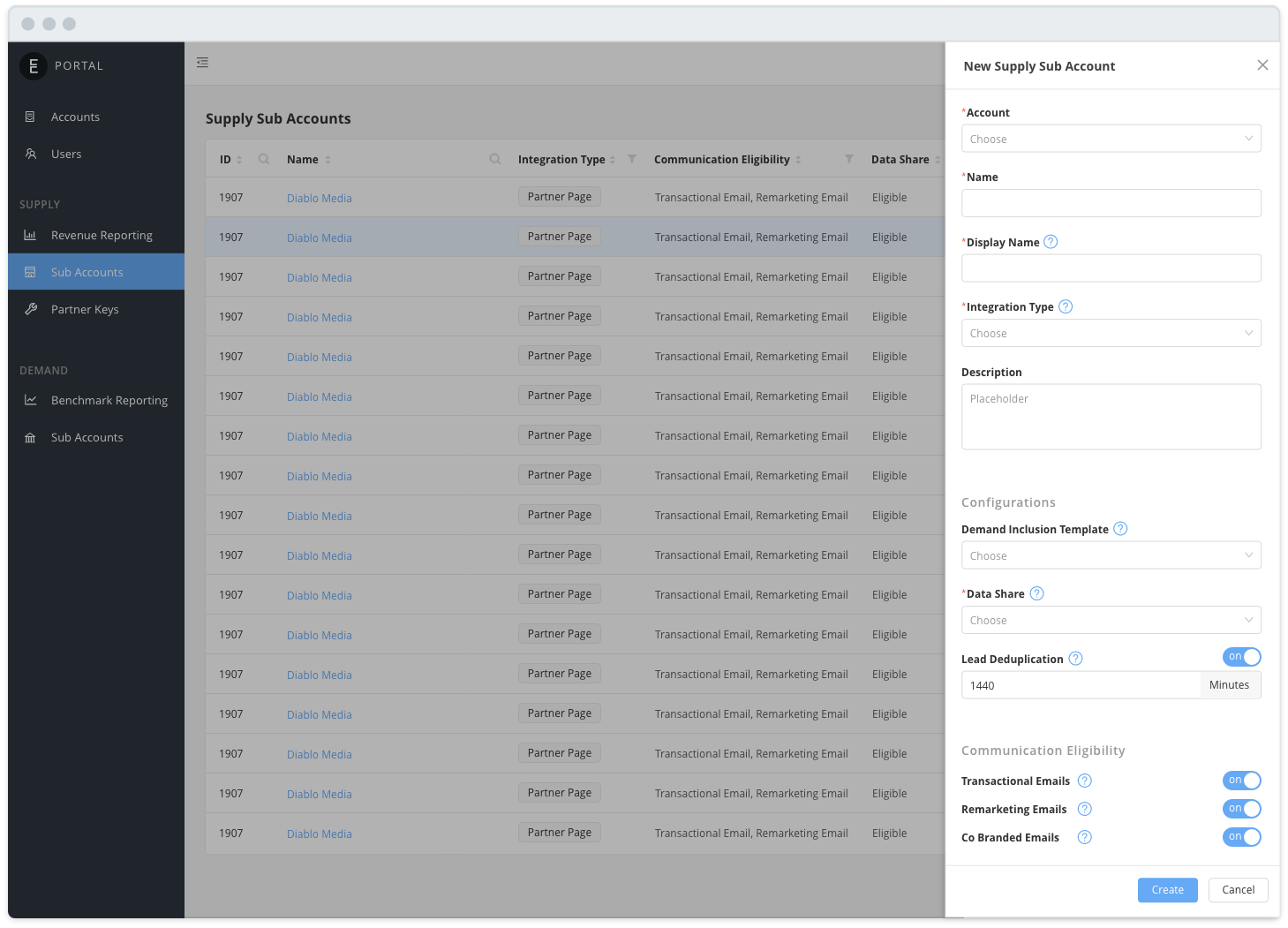The height and width of the screenshot is (928, 1288).
Task: Show Transactional Emails help icon
Action: click(x=1085, y=781)
